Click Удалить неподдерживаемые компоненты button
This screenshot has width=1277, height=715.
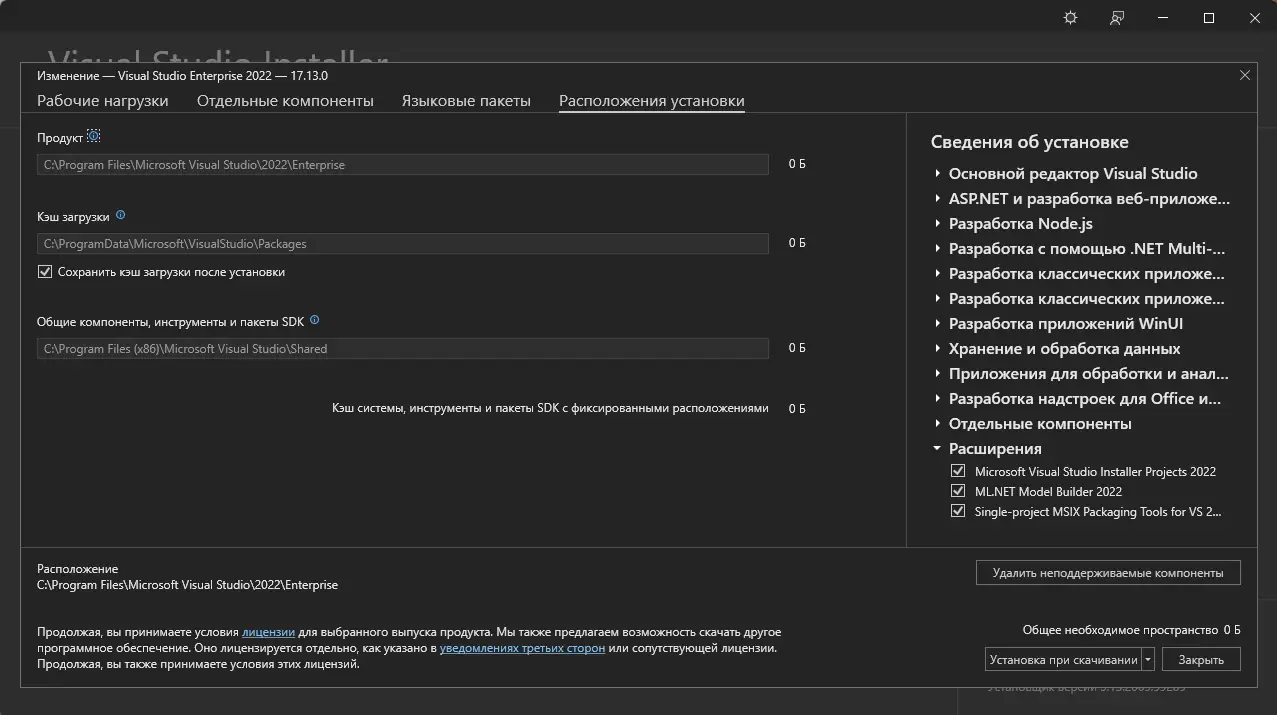coord(1107,573)
